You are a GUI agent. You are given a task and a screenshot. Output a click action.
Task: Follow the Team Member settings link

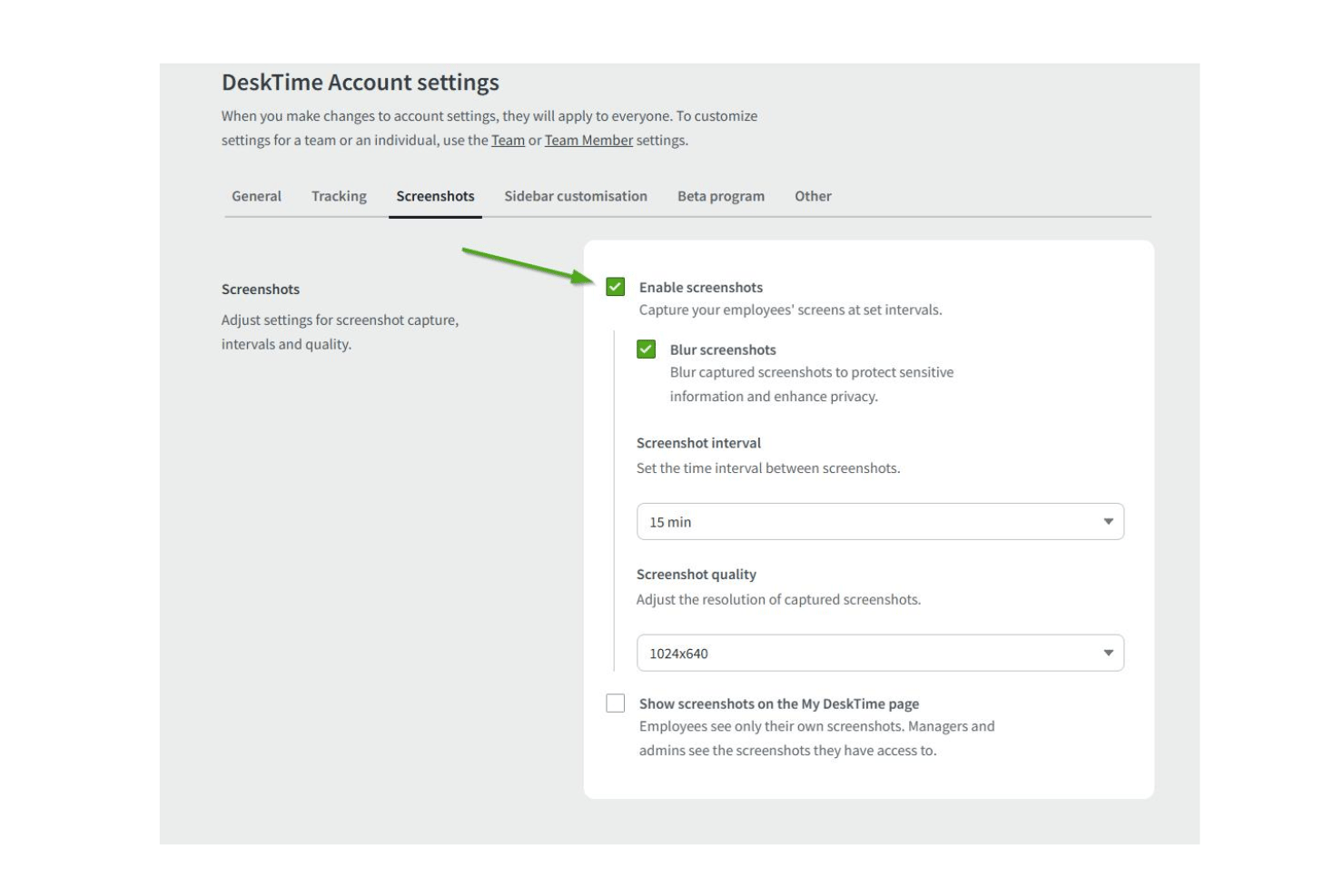point(588,141)
